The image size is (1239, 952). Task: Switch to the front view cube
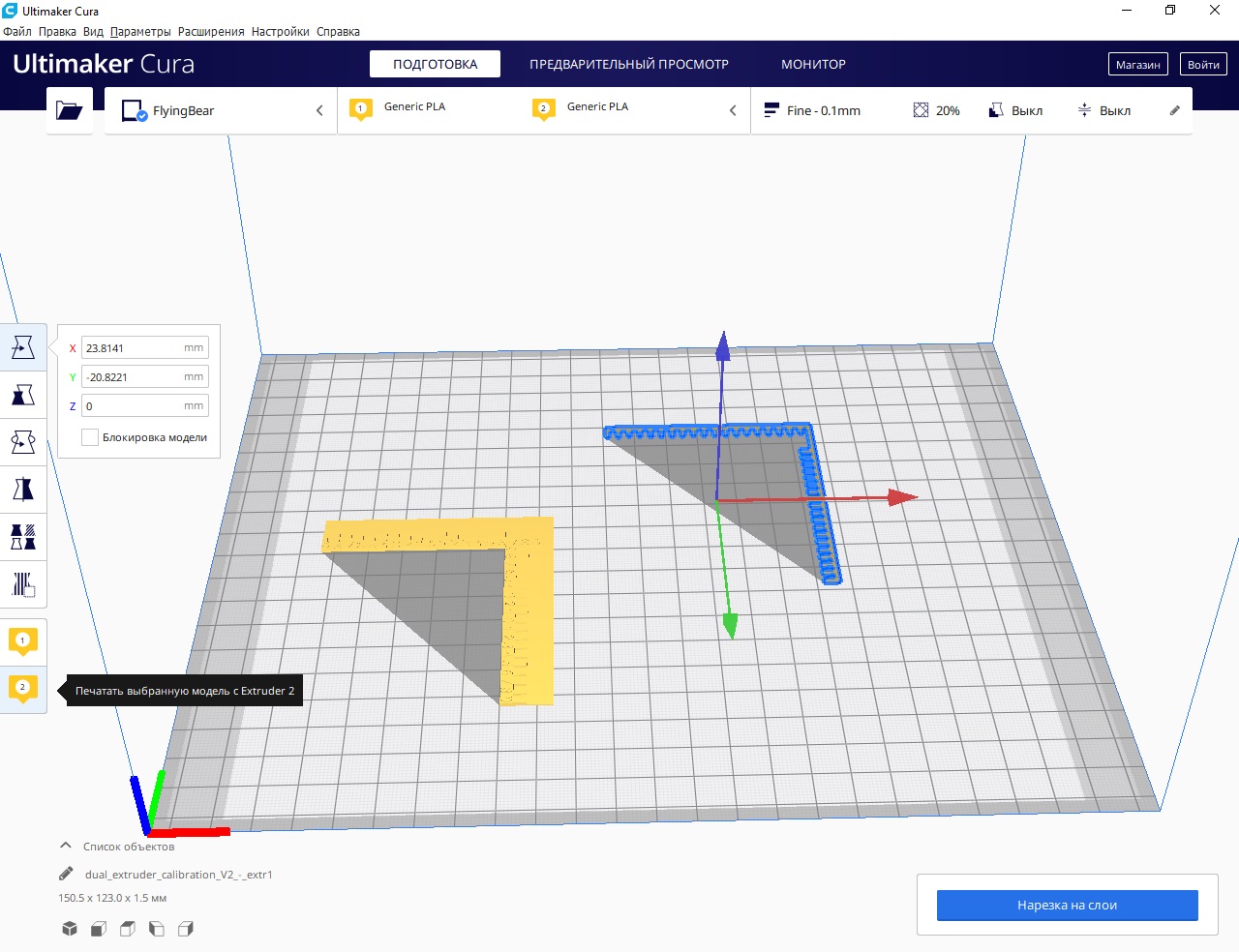pos(99,929)
